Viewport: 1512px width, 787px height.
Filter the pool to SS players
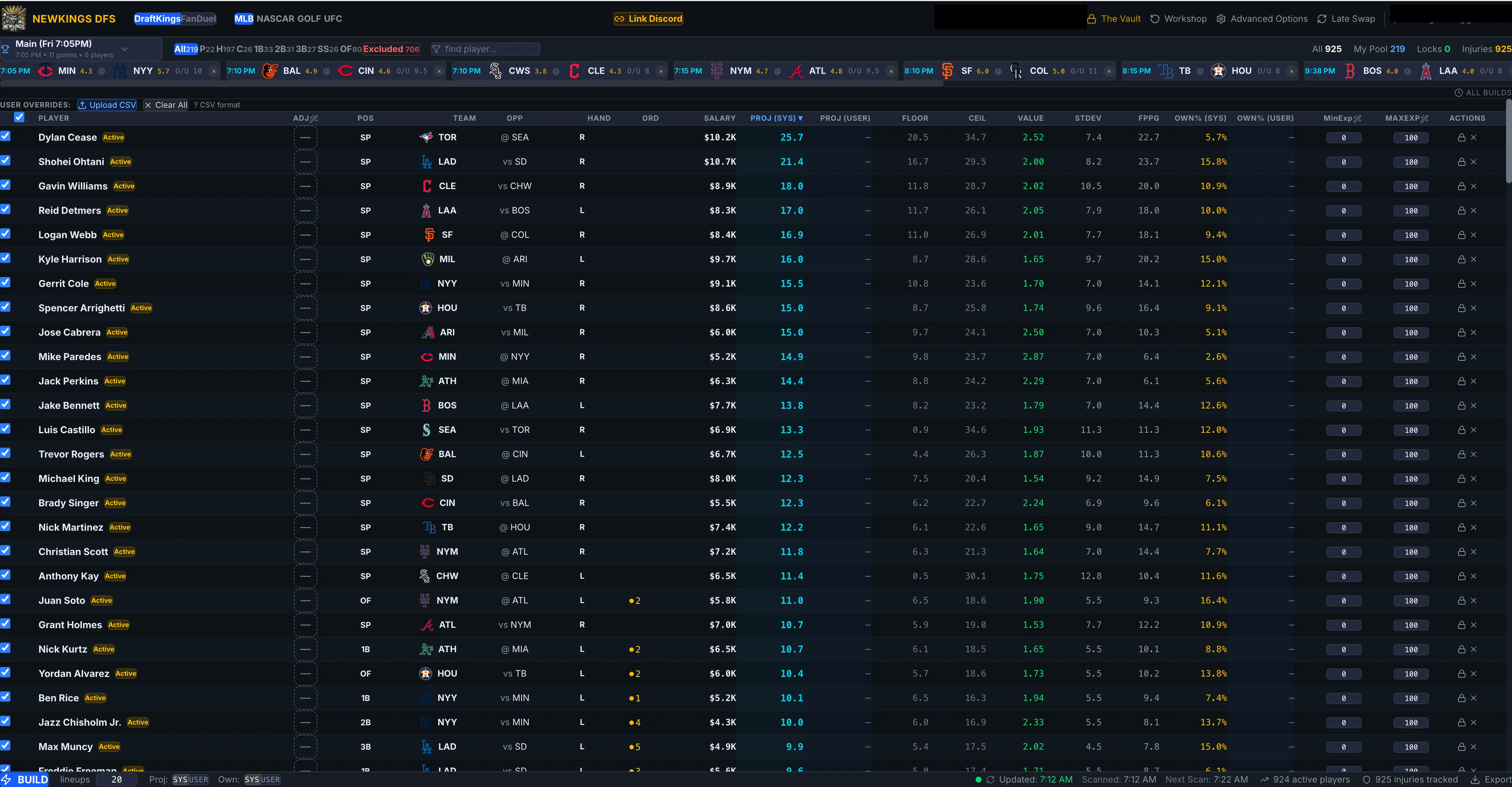point(327,49)
